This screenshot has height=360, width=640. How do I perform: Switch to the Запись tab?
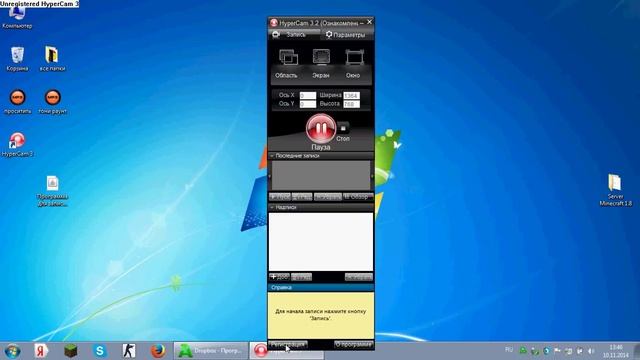coord(294,35)
